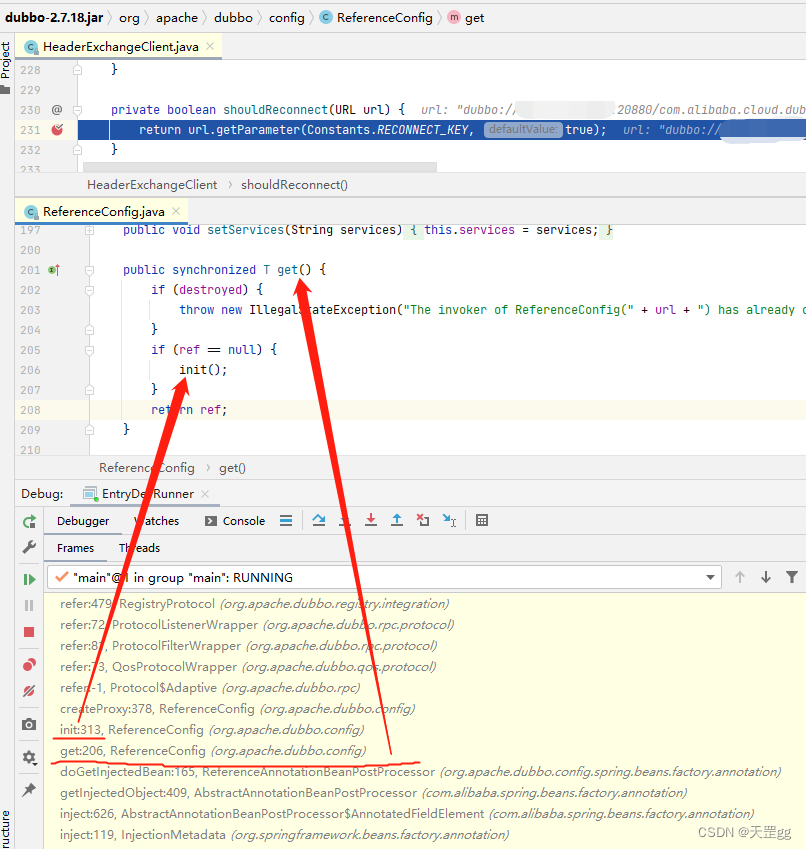Select frame createProxy:378, ReferenceConfig

423,709
